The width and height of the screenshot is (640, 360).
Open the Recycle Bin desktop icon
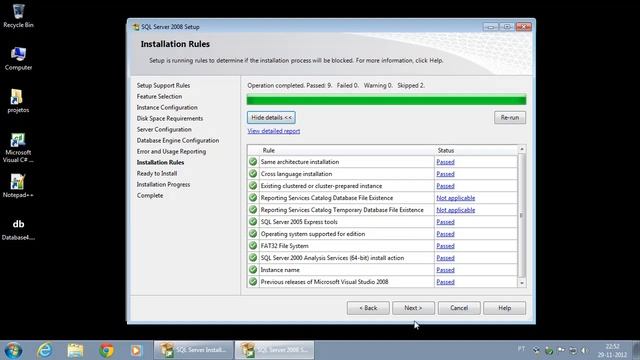tap(18, 16)
